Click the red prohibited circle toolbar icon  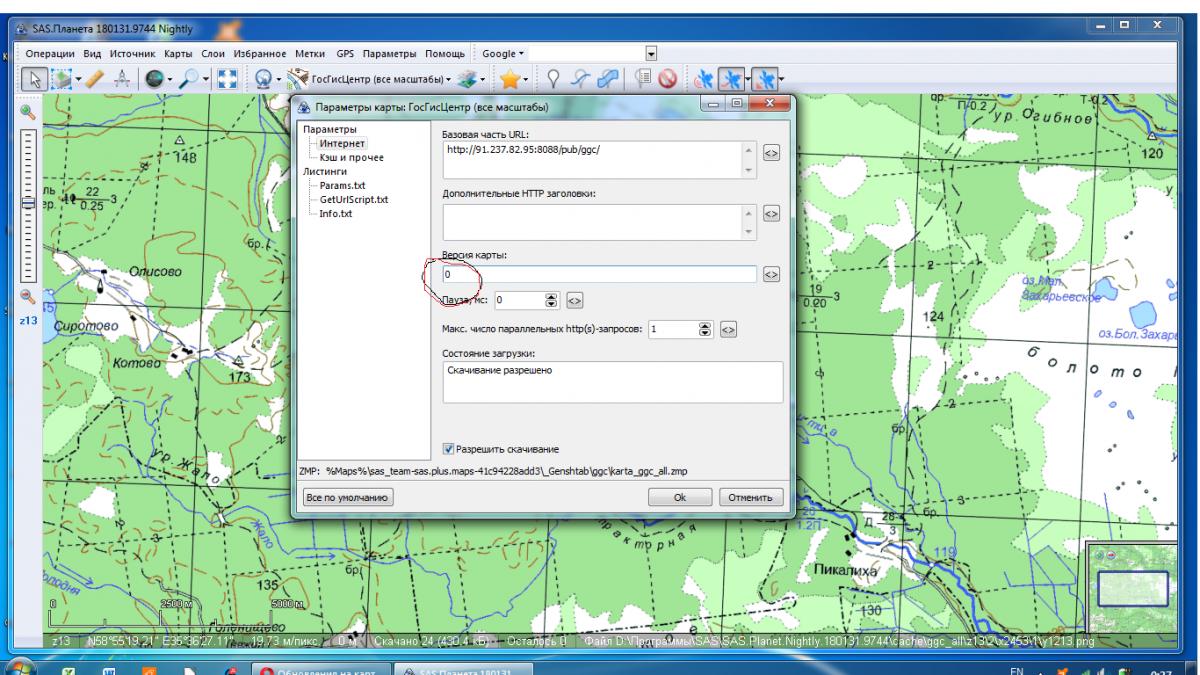[669, 79]
